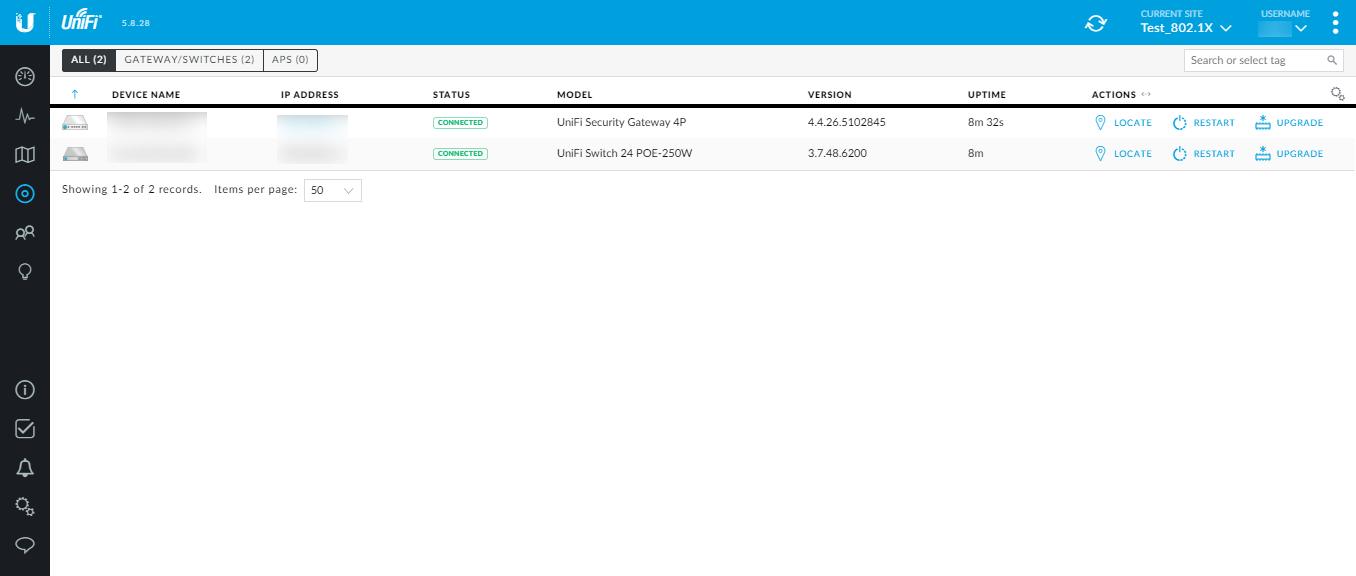Locate the UniFi Security Gateway 4P
The height and width of the screenshot is (576, 1356).
(x=1123, y=123)
